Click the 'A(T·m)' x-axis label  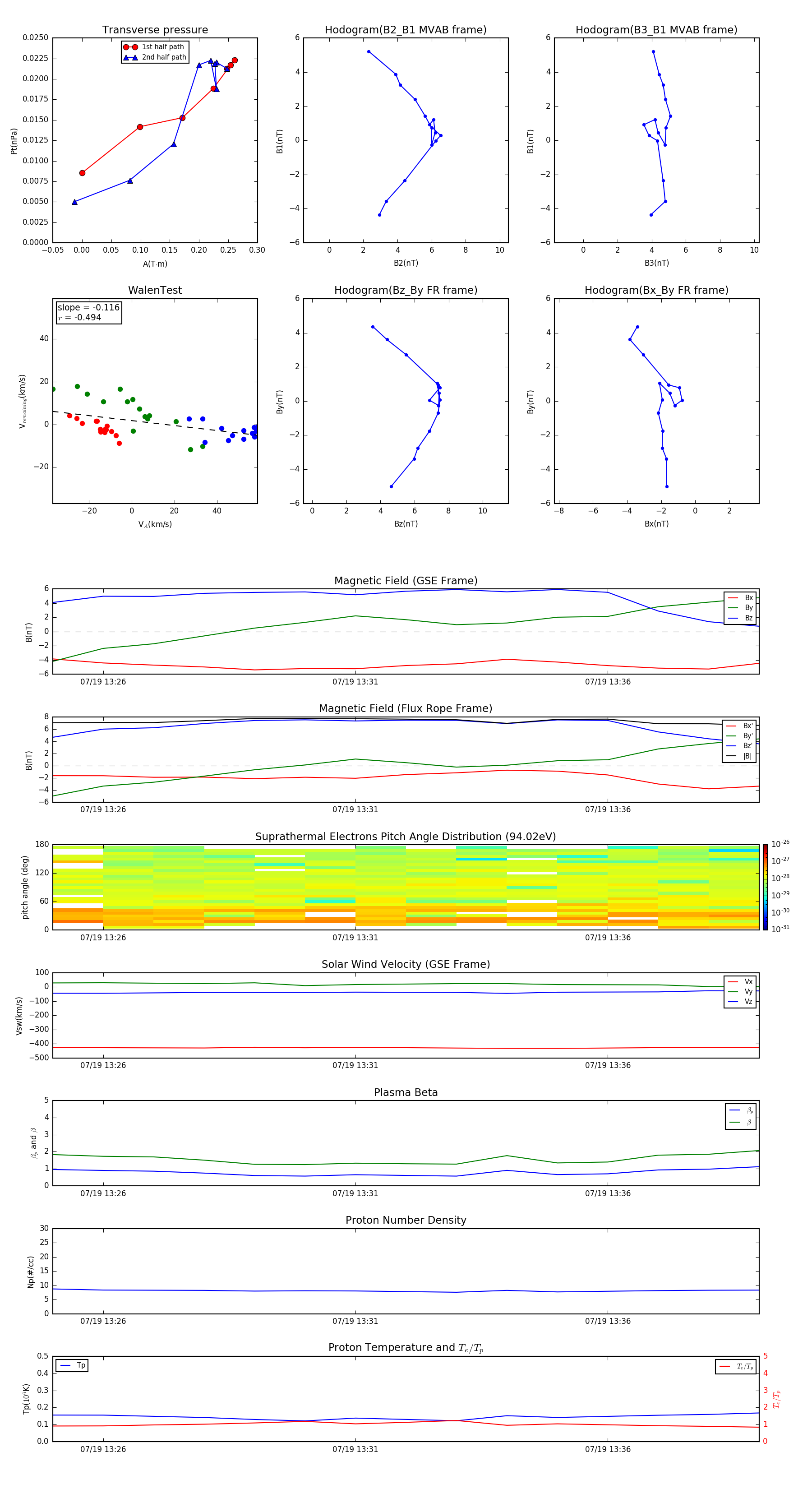155,264
